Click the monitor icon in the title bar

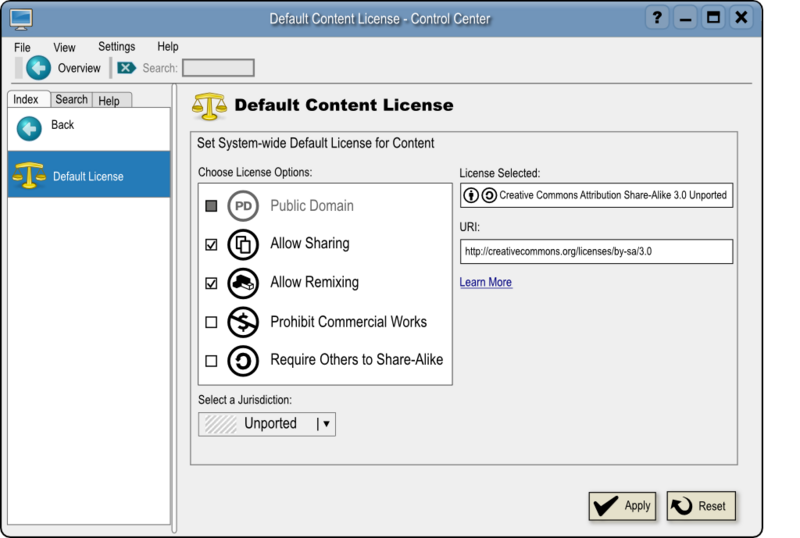pyautogui.click(x=21, y=19)
